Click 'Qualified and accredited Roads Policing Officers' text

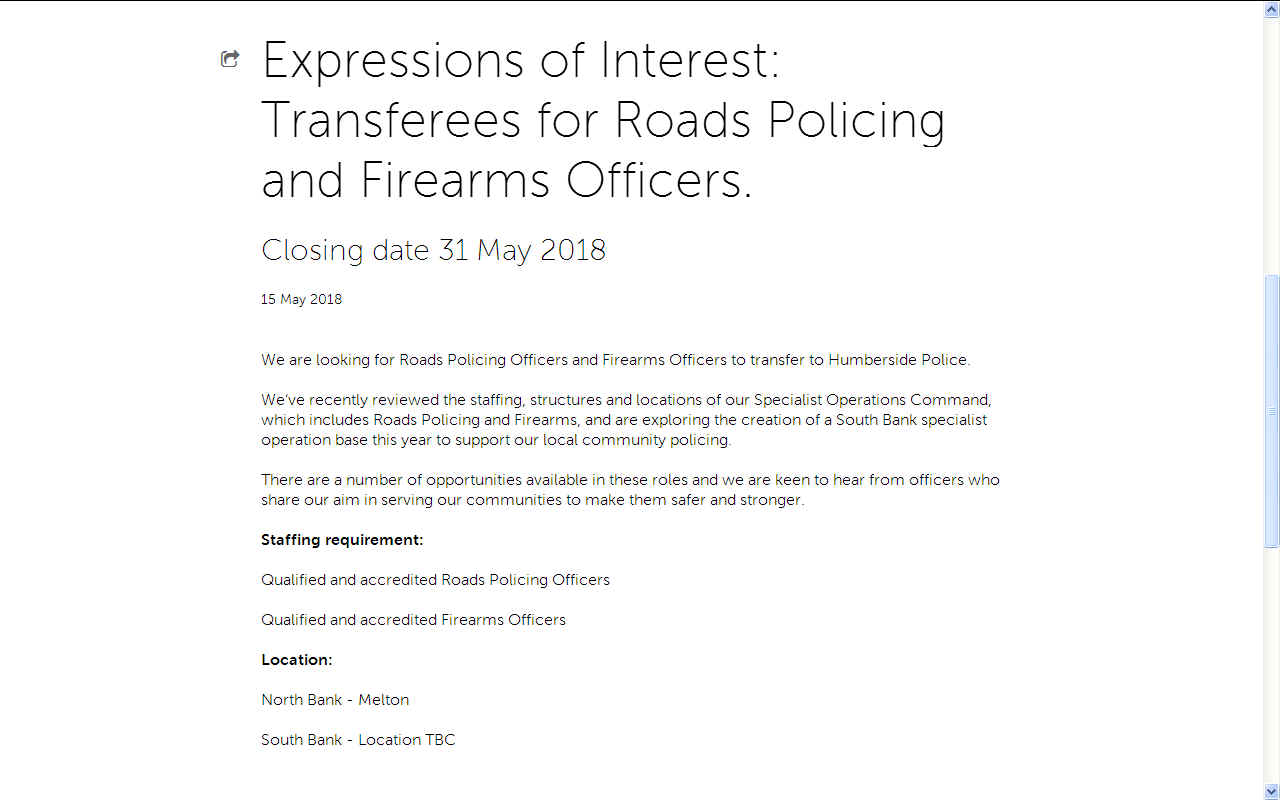435,580
